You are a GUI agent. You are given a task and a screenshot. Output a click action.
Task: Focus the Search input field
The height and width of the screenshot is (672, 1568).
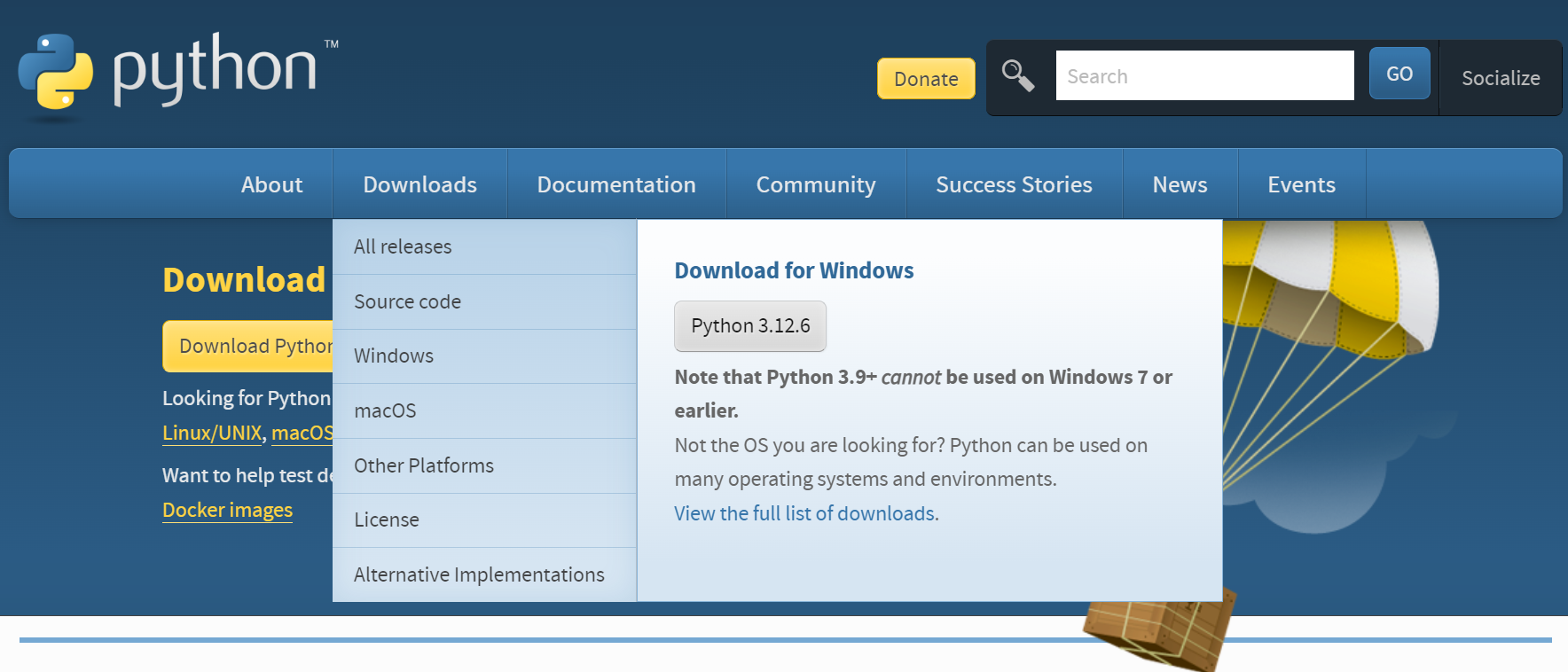point(1204,76)
